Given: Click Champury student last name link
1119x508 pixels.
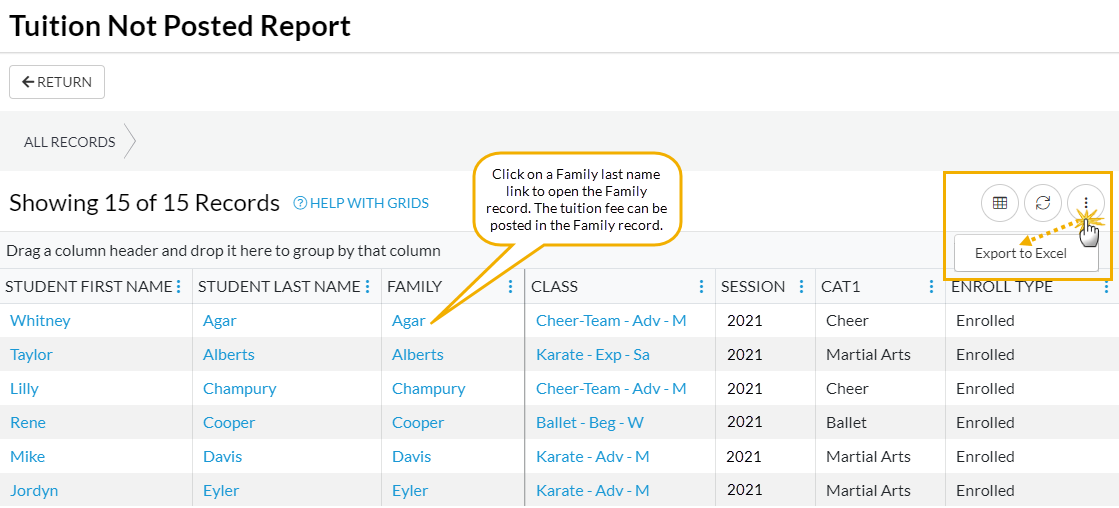Looking at the screenshot, I should pos(239,389).
